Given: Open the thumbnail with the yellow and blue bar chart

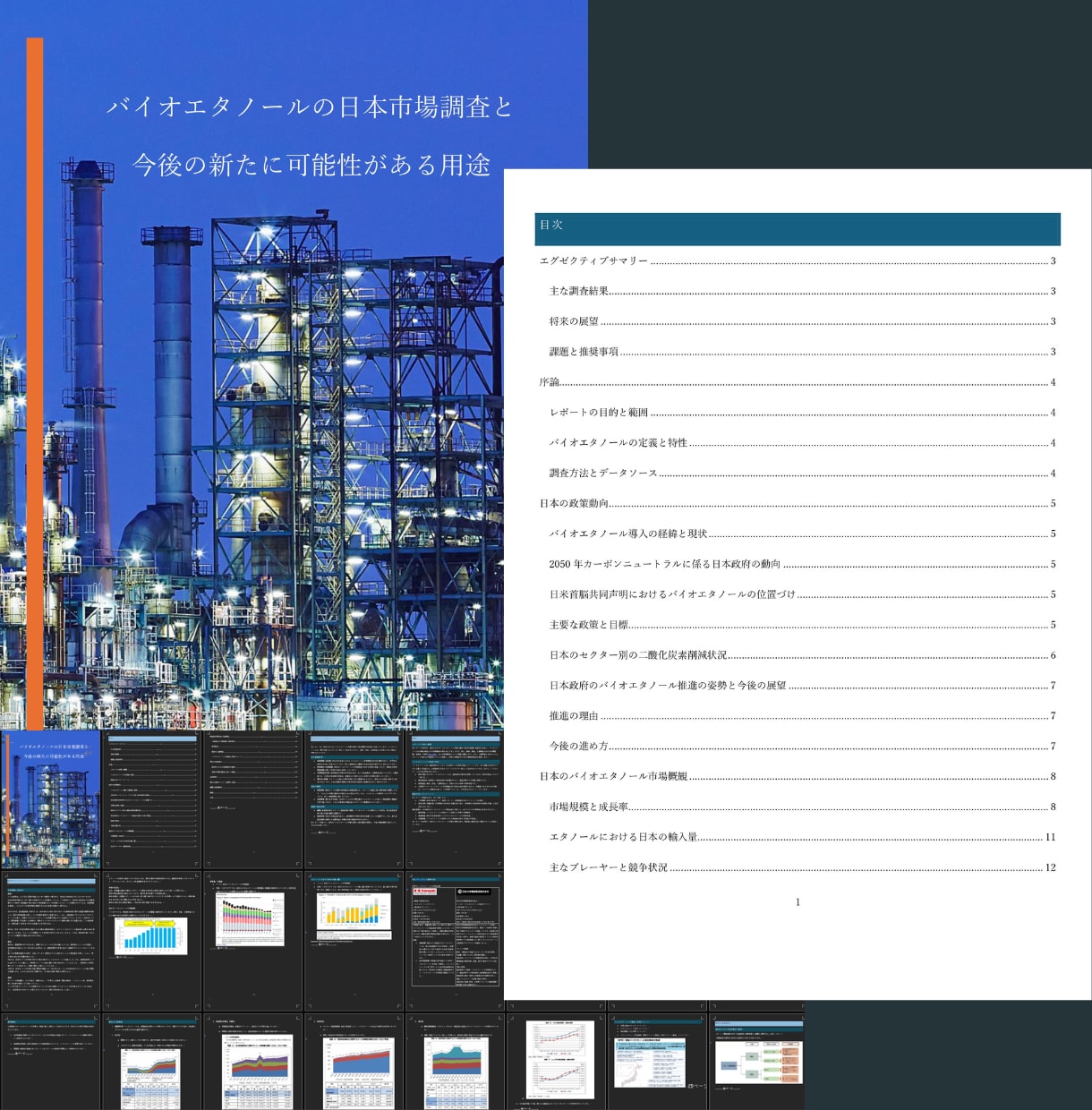Looking at the screenshot, I should pyautogui.click(x=354, y=941).
